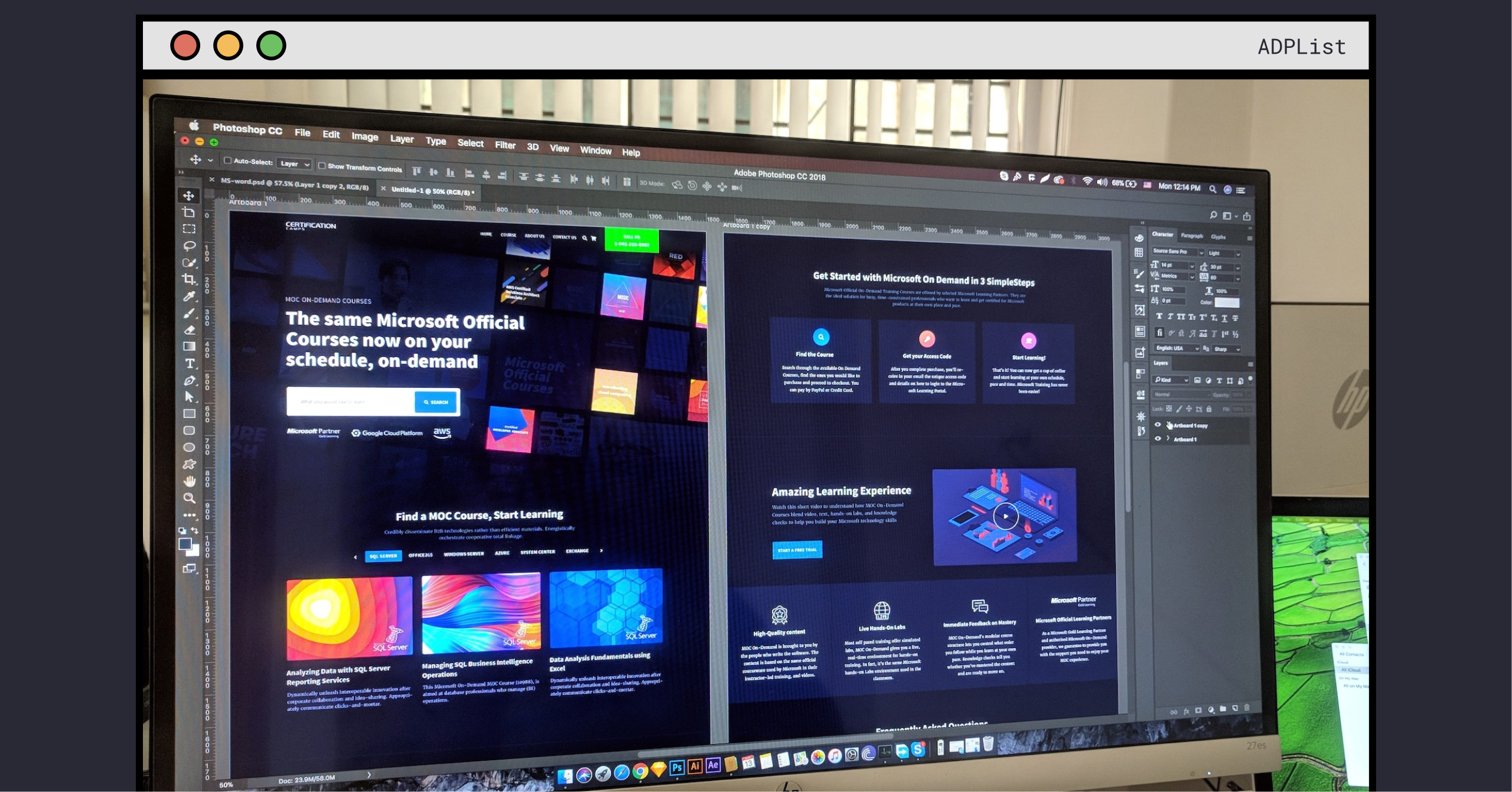
Task: Select the Lasso tool
Action: (x=189, y=245)
